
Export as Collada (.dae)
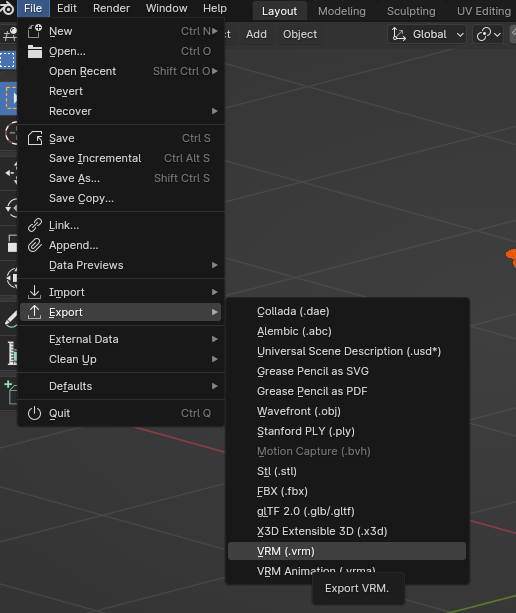coord(347,312)
